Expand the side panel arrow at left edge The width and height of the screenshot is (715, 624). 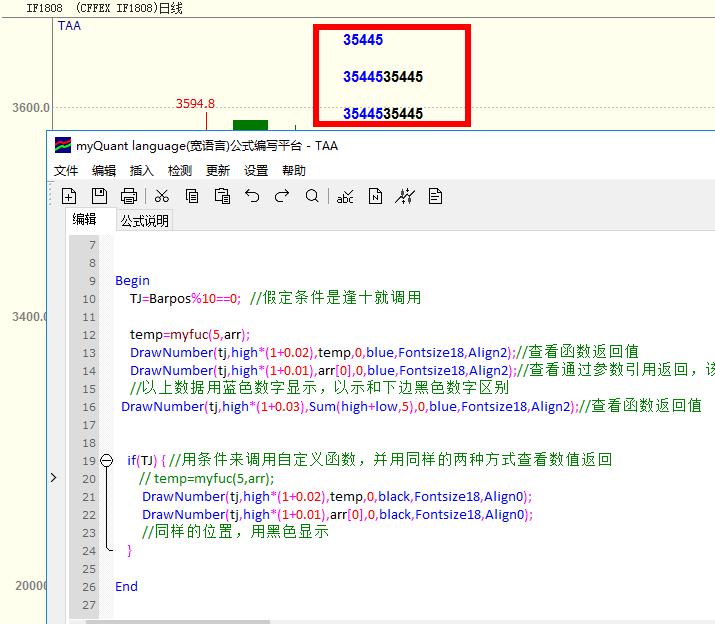53,478
